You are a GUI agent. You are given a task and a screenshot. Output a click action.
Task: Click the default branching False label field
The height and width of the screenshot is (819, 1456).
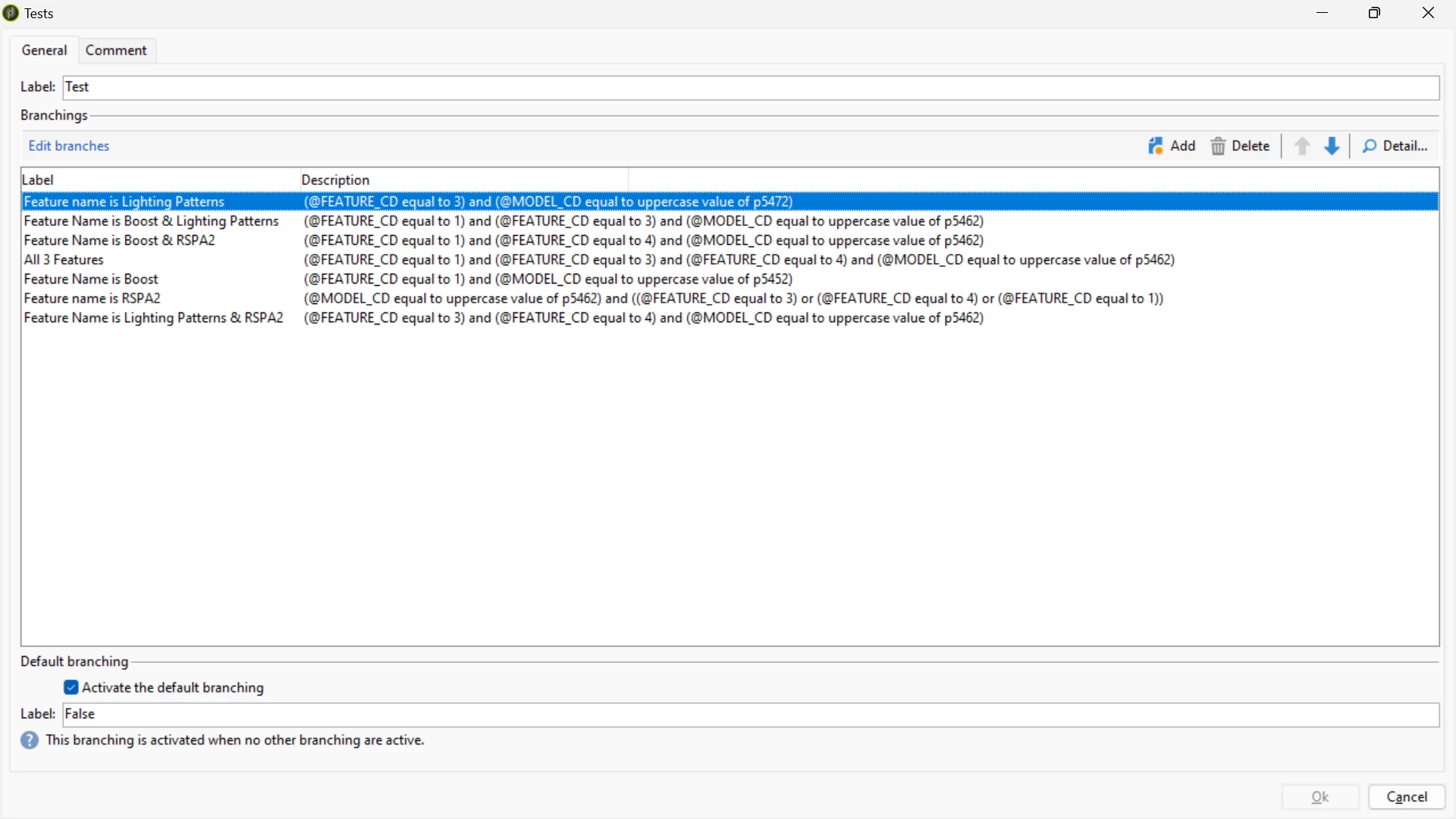pyautogui.click(x=751, y=714)
